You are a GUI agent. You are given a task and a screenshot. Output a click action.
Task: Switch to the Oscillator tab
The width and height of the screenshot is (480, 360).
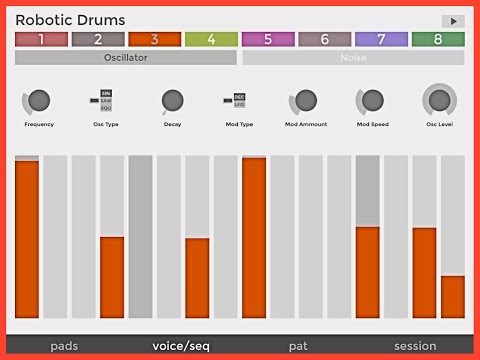(x=126, y=58)
